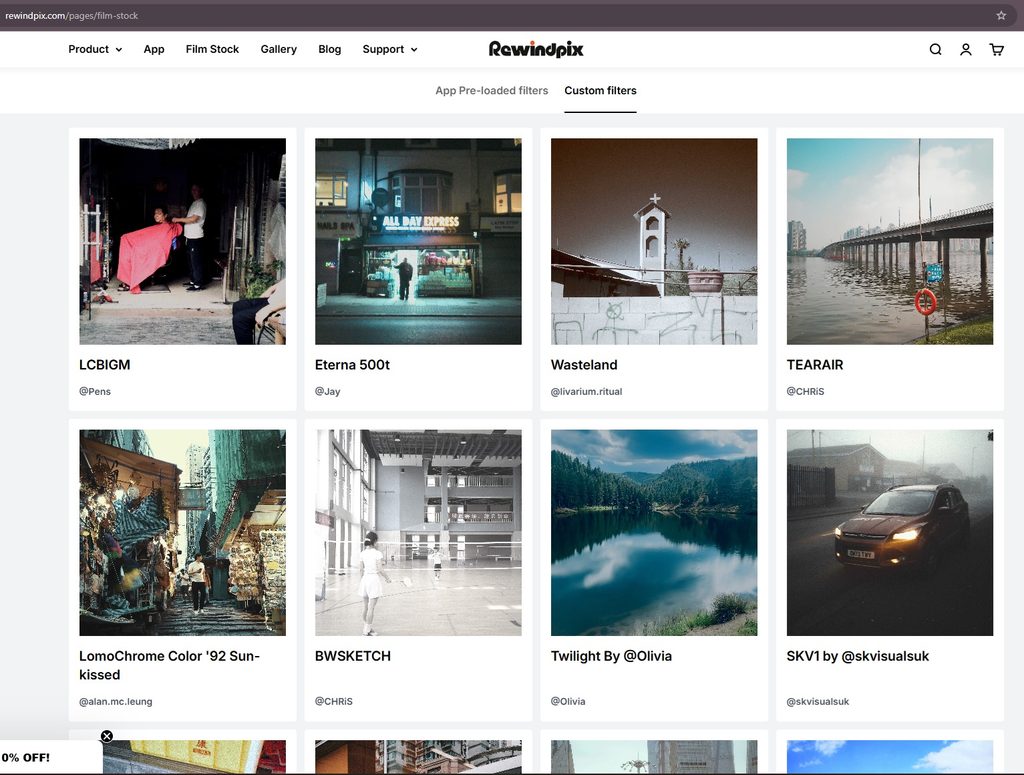
Task: Open the SKV1 car thumbnail
Action: click(x=889, y=532)
